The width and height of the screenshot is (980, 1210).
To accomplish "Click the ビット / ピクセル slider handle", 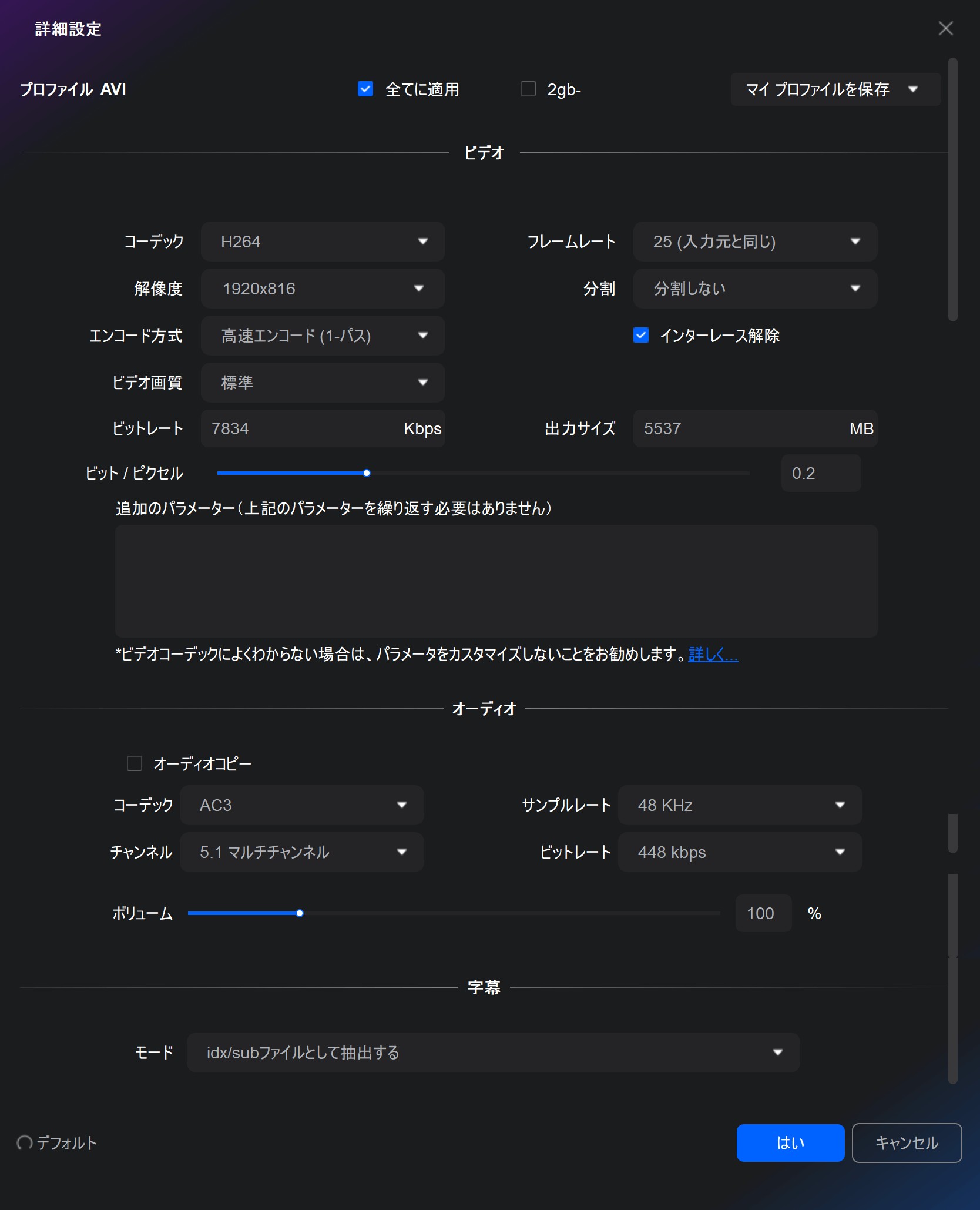I will click(367, 473).
